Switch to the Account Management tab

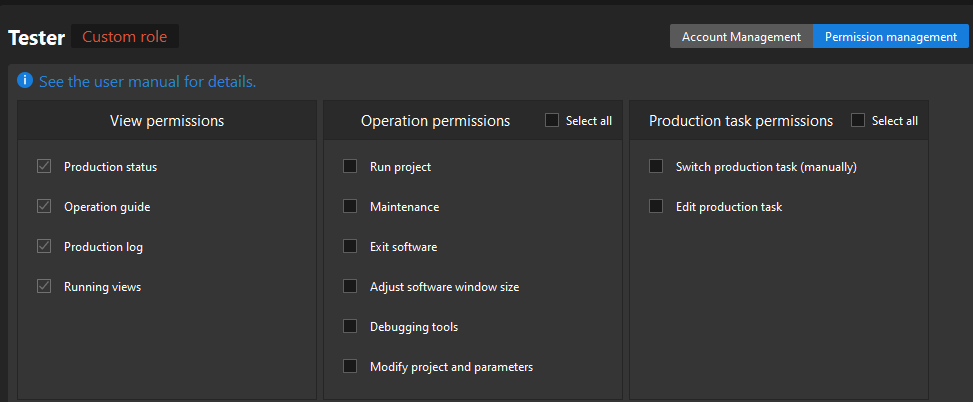(x=741, y=37)
